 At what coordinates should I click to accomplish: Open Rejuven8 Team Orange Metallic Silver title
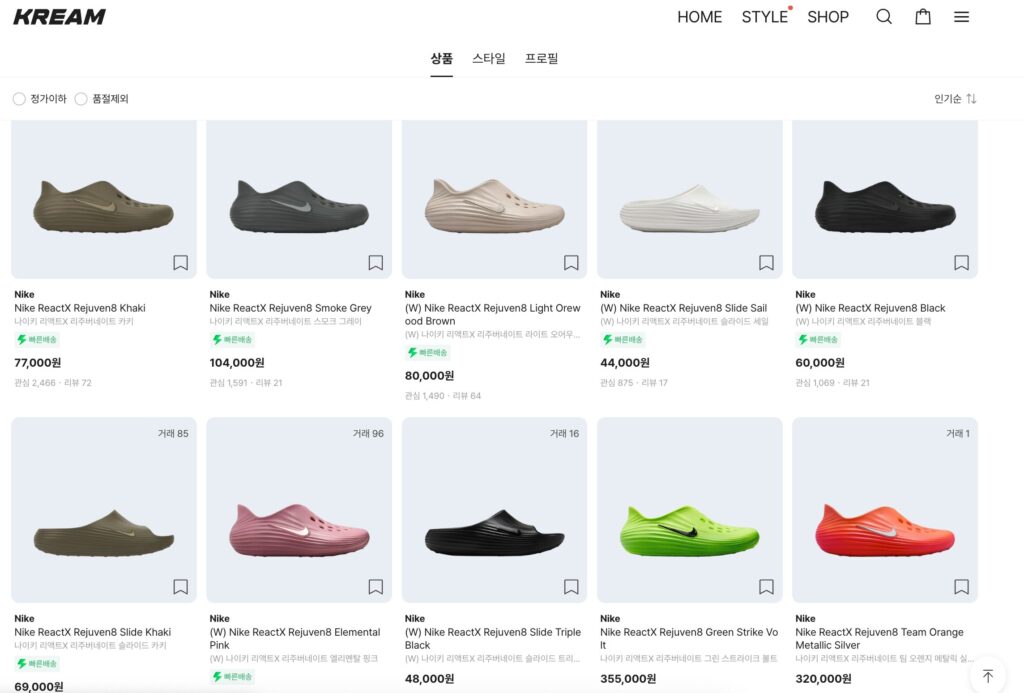(880, 639)
